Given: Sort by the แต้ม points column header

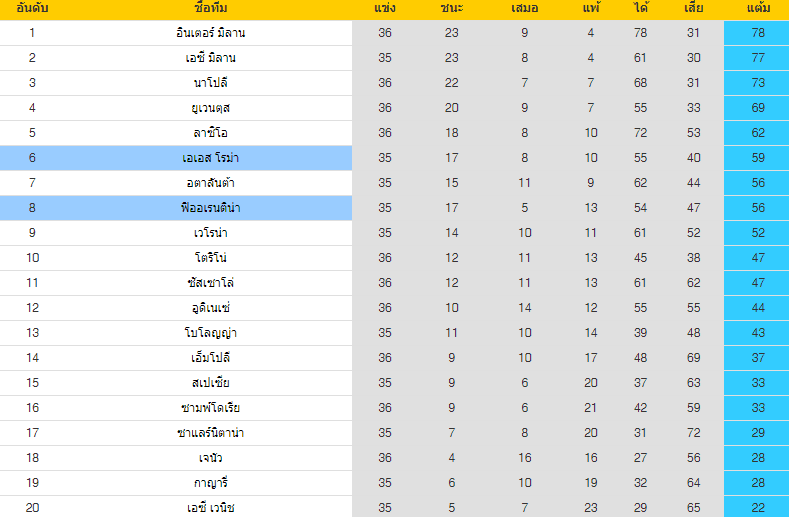Looking at the screenshot, I should [x=757, y=9].
